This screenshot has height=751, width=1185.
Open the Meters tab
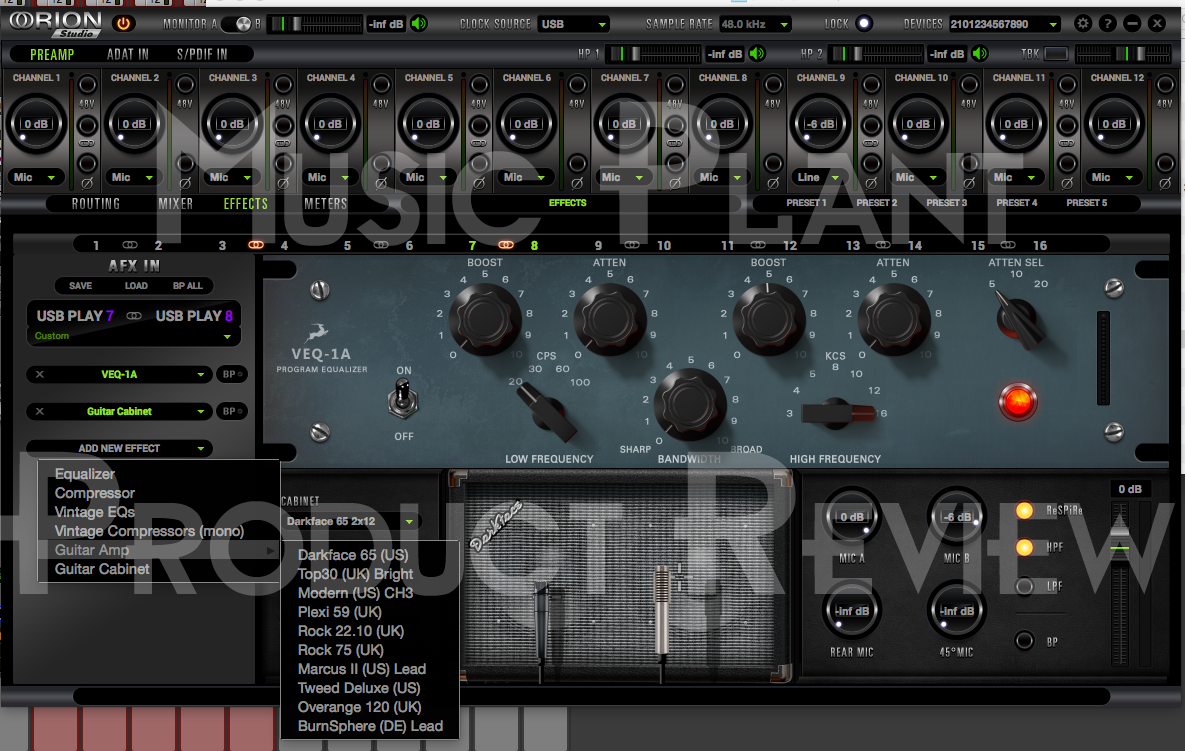325,204
